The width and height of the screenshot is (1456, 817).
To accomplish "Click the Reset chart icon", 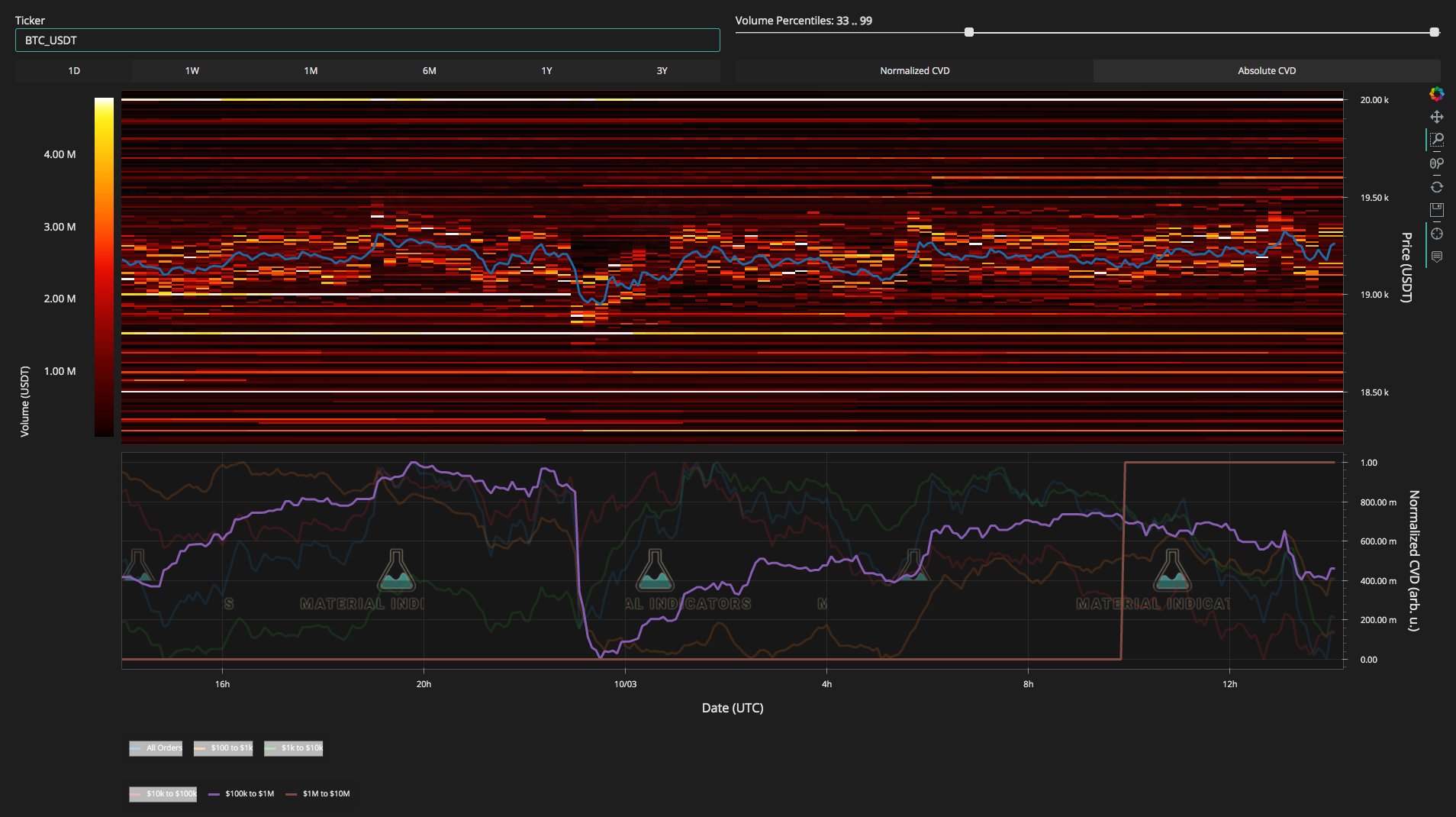I will click(1436, 187).
